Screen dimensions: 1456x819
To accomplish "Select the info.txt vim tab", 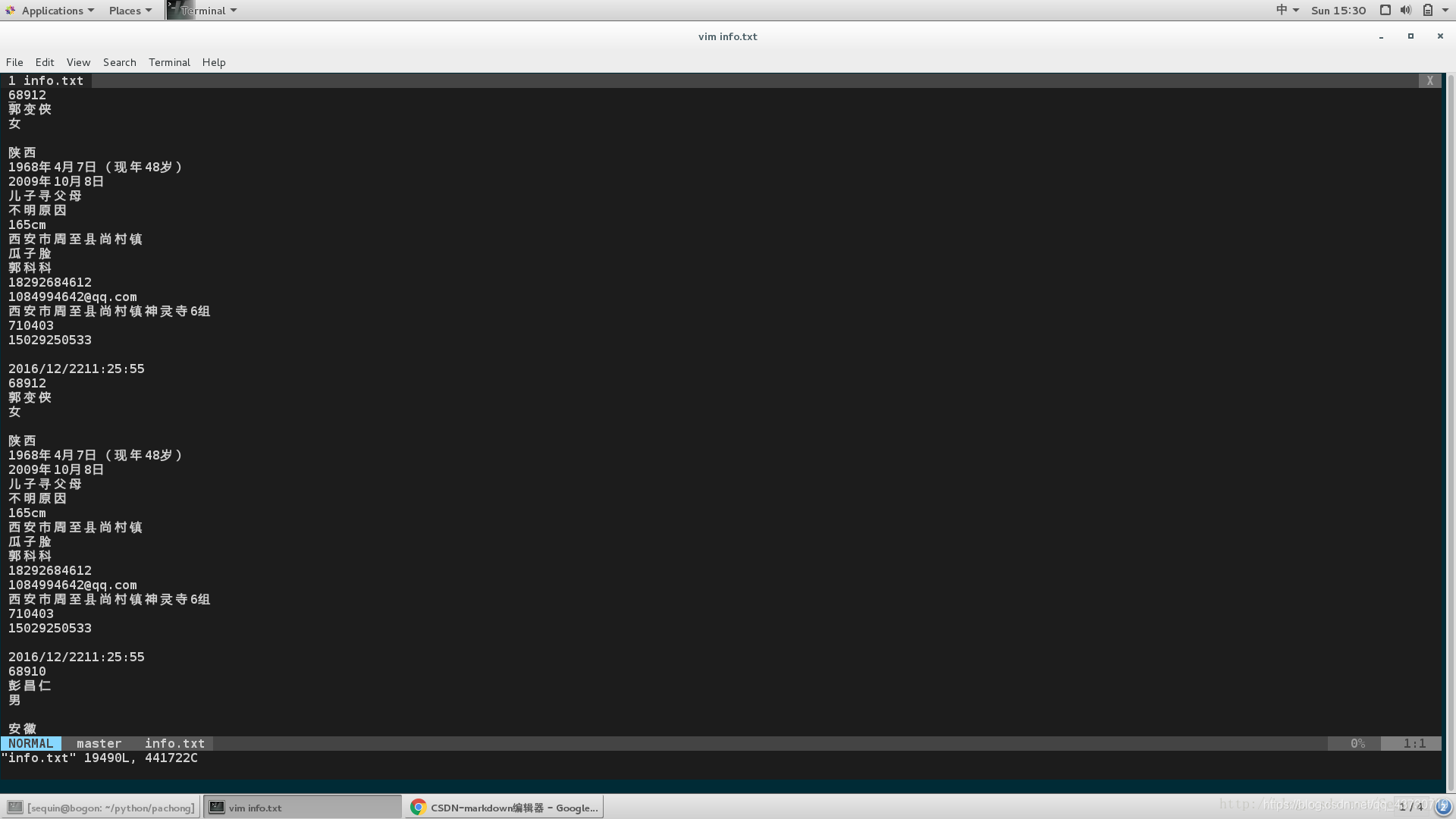I will click(46, 80).
